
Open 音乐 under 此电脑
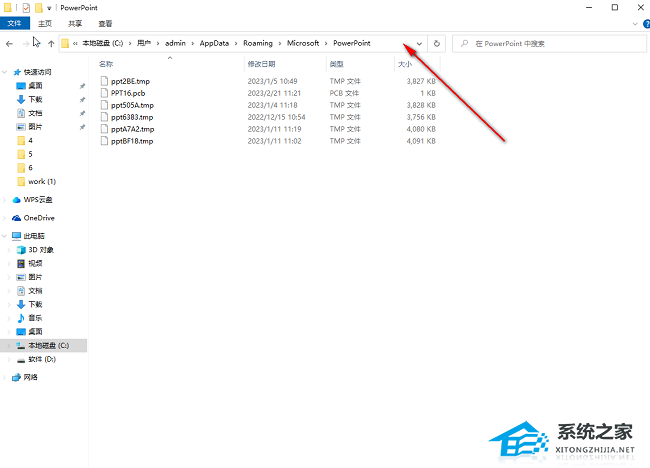[x=35, y=318]
